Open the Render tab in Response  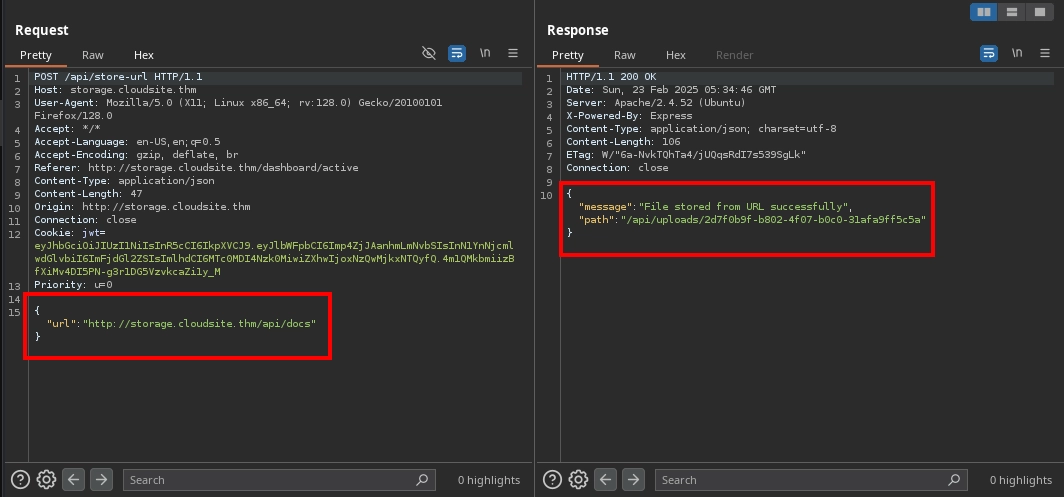coord(734,55)
